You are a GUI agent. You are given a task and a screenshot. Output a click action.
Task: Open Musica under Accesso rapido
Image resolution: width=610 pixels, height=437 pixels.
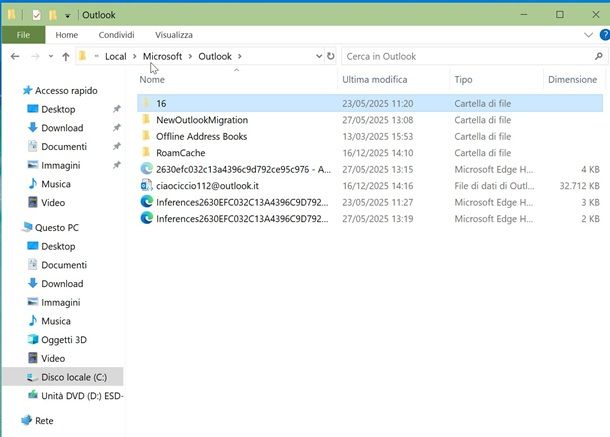pos(56,184)
